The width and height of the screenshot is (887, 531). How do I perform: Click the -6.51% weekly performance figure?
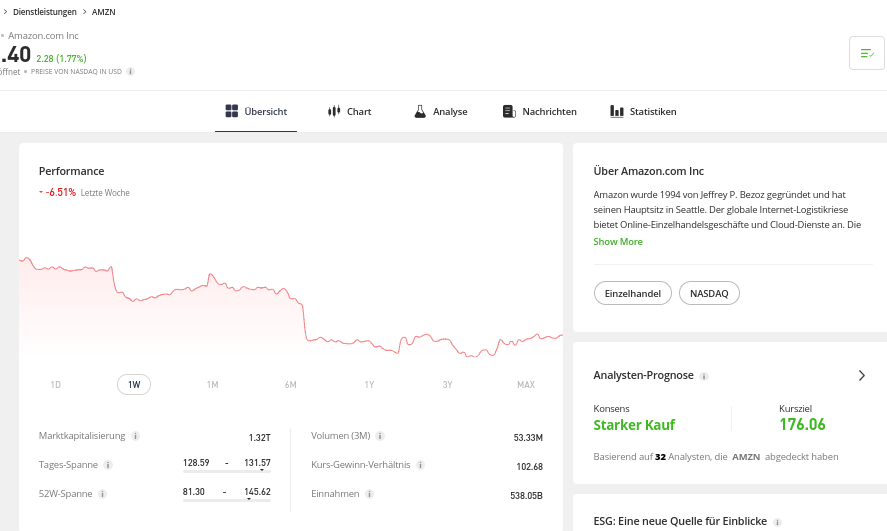pos(61,192)
